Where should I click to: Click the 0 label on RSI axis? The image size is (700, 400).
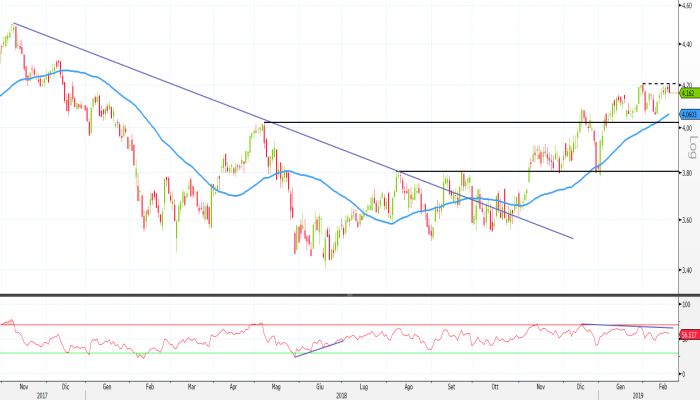pyautogui.click(x=683, y=374)
